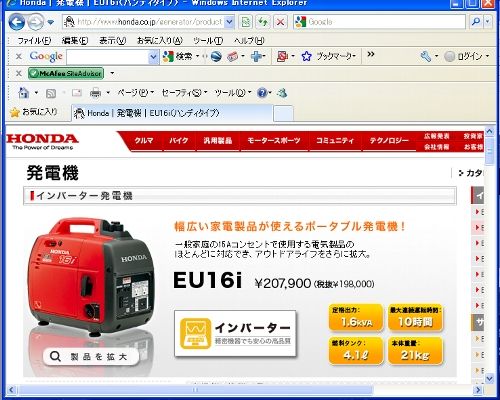This screenshot has width=500, height=400.
Task: Open the バイク navigation link
Action: click(x=179, y=141)
